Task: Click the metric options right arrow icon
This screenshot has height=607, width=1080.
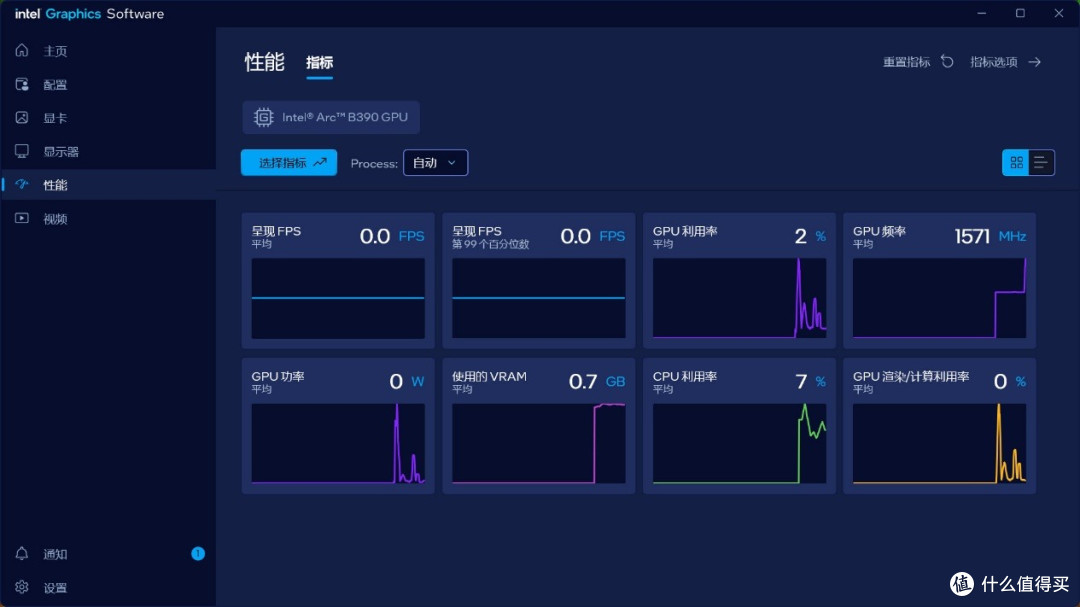Action: point(1035,62)
